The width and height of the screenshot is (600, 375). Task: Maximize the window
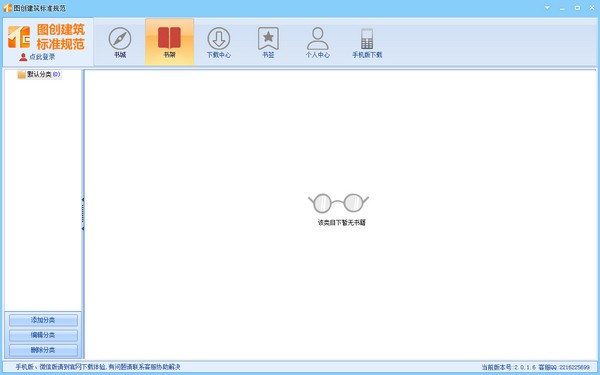click(x=577, y=8)
